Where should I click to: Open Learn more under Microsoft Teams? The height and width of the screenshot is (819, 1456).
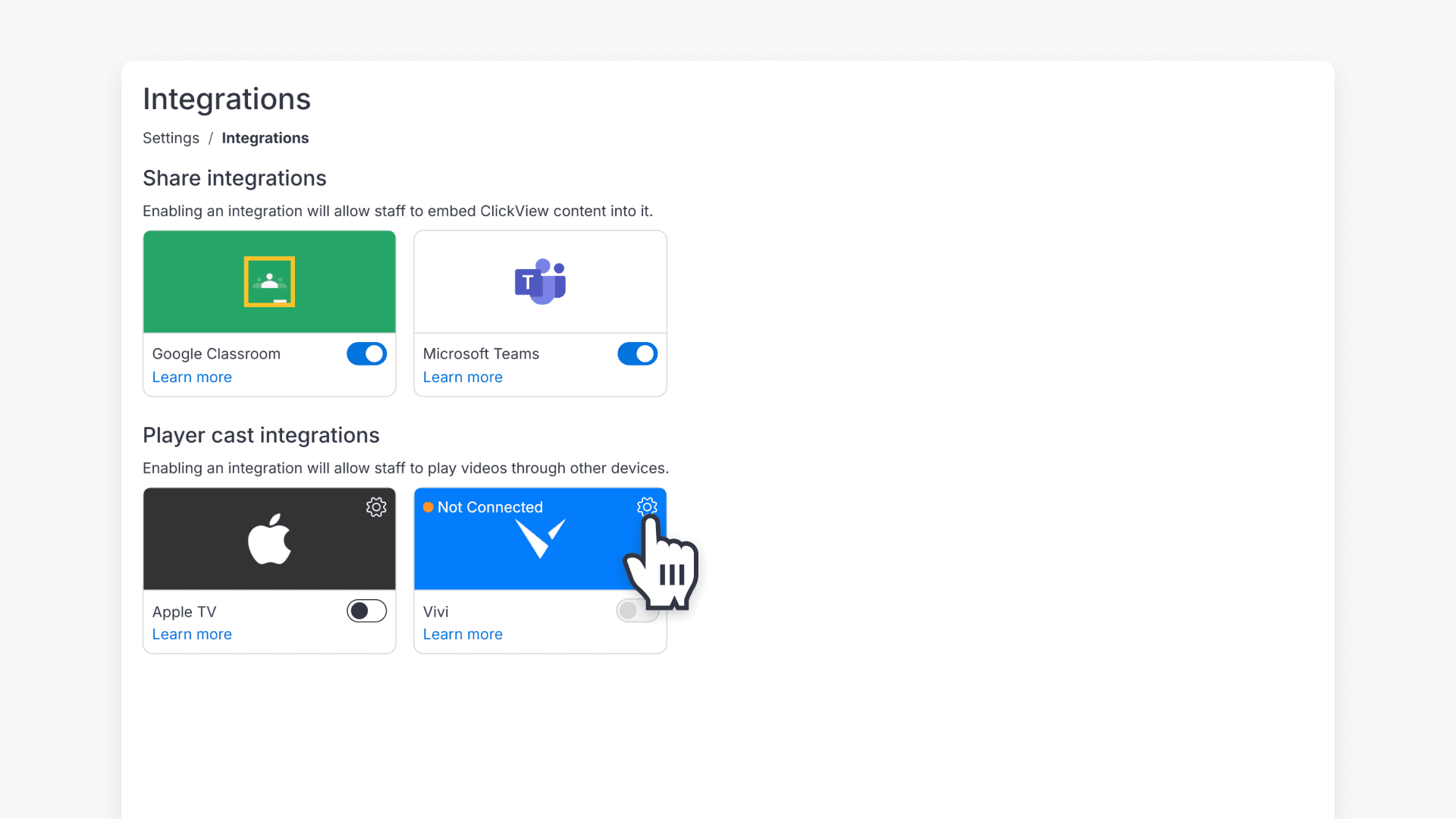click(x=463, y=377)
